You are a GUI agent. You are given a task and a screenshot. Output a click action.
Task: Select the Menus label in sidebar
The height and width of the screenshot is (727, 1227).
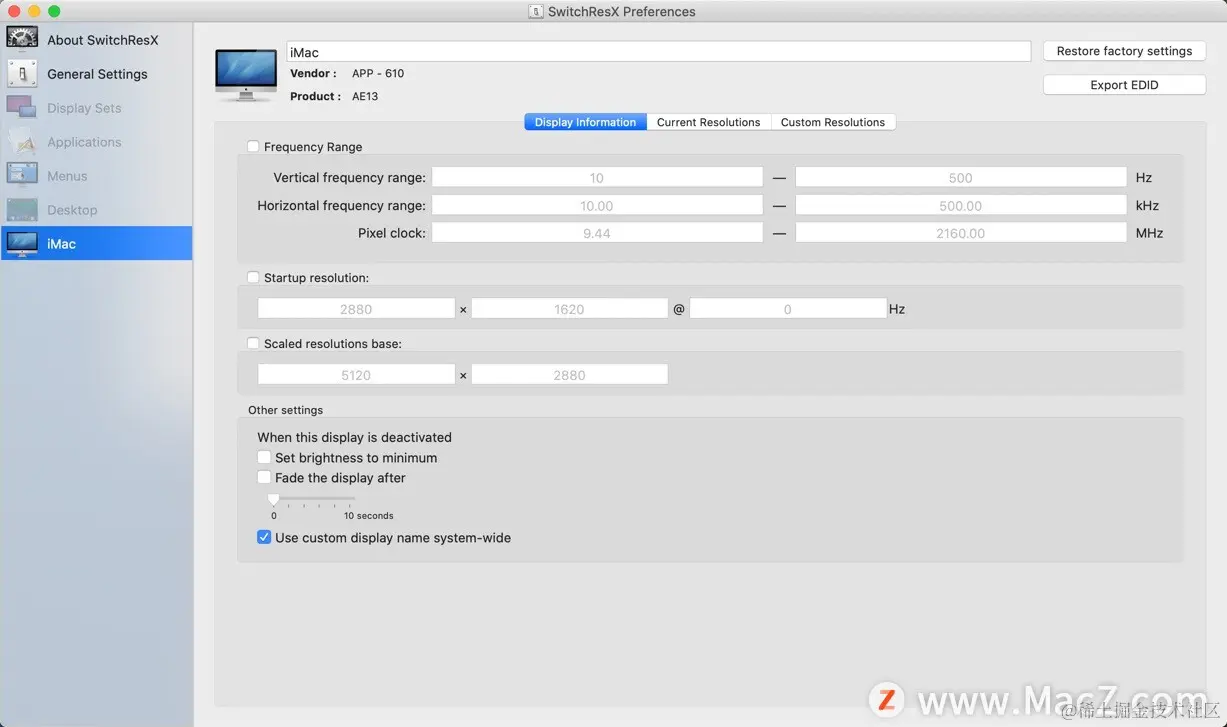pyautogui.click(x=67, y=176)
